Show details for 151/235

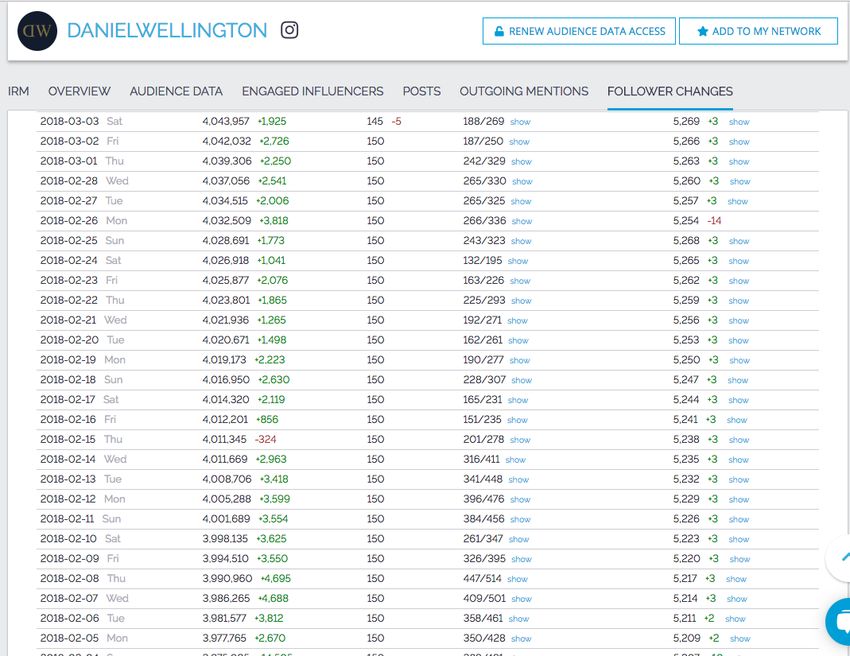pos(518,420)
